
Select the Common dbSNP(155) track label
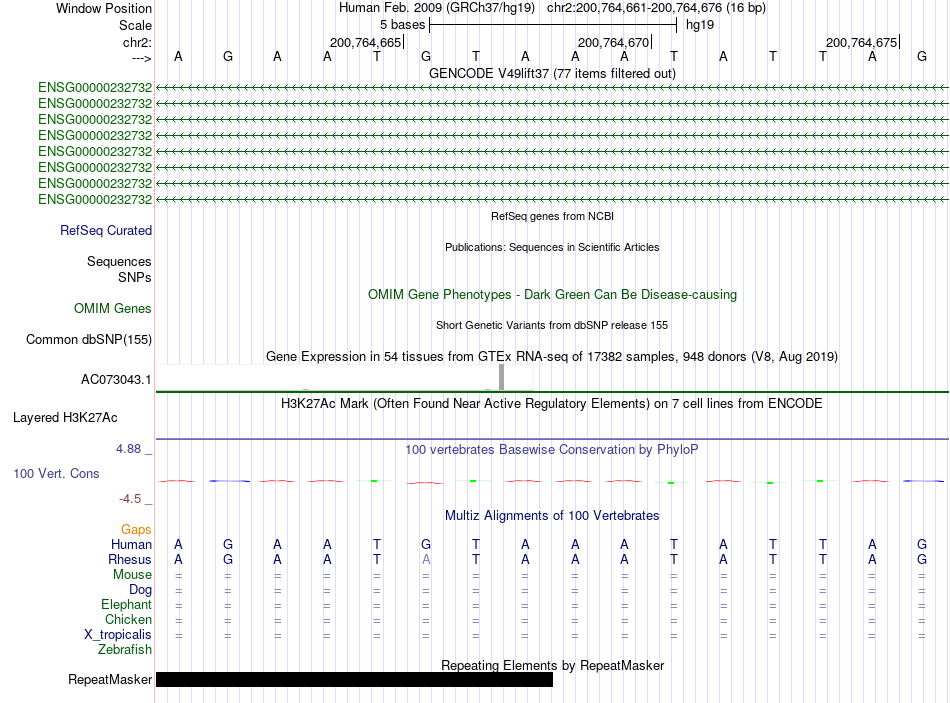click(x=89, y=339)
